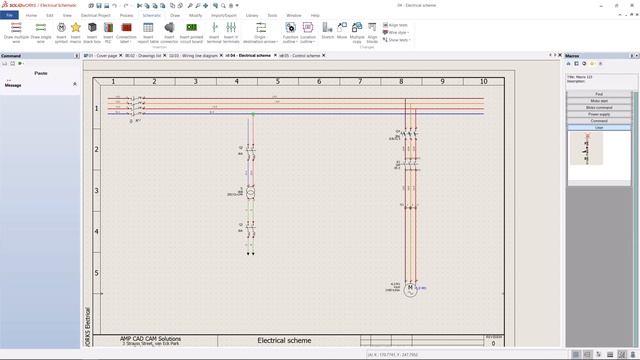Open the Wire style dropdown
The width and height of the screenshot is (640, 360).
396,33
